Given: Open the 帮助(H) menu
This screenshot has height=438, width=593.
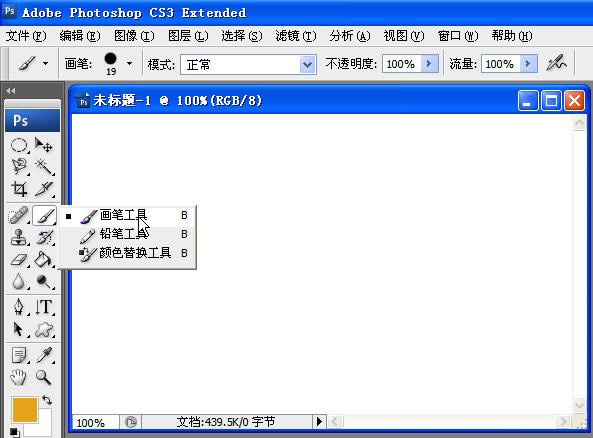Looking at the screenshot, I should (x=512, y=36).
